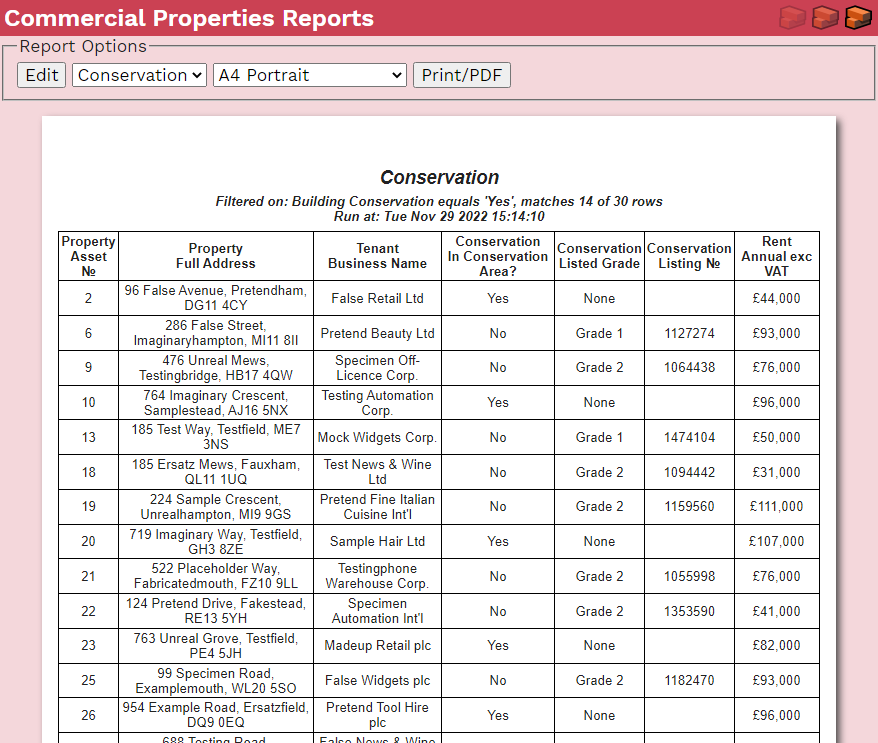
Task: Click the Print/PDF button
Action: pos(461,75)
